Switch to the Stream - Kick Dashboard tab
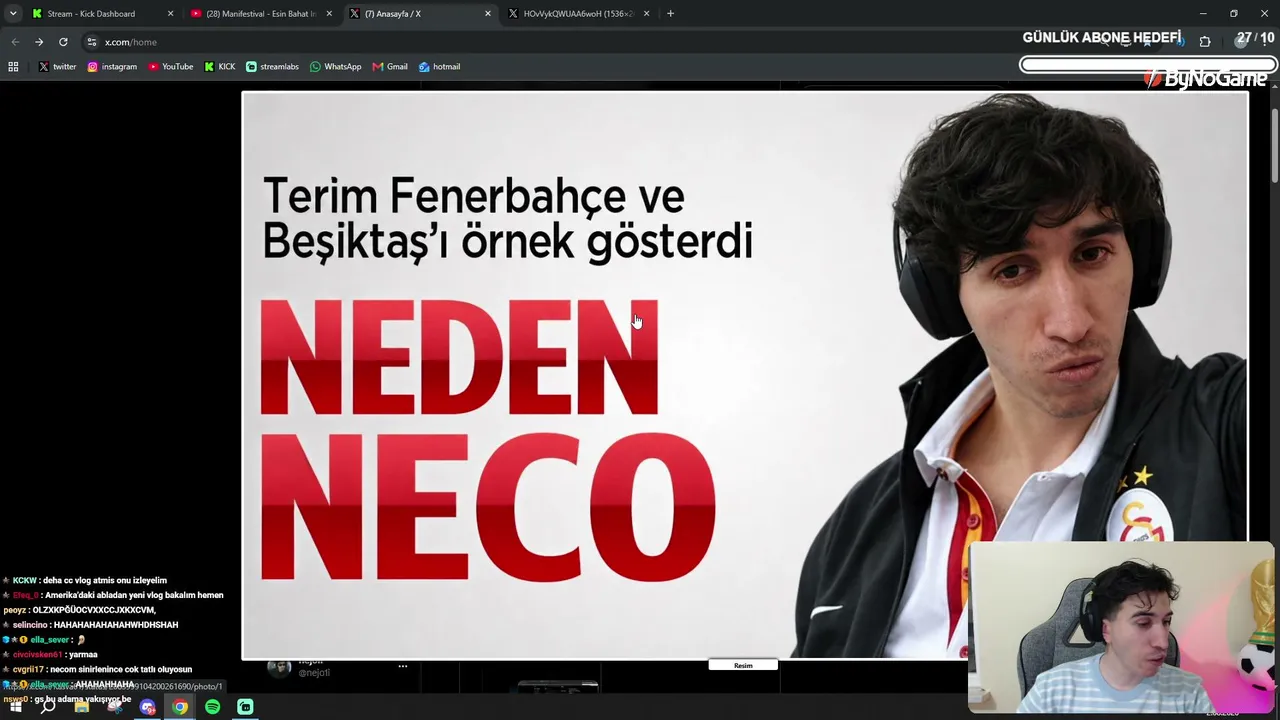The height and width of the screenshot is (720, 1280). [102, 14]
